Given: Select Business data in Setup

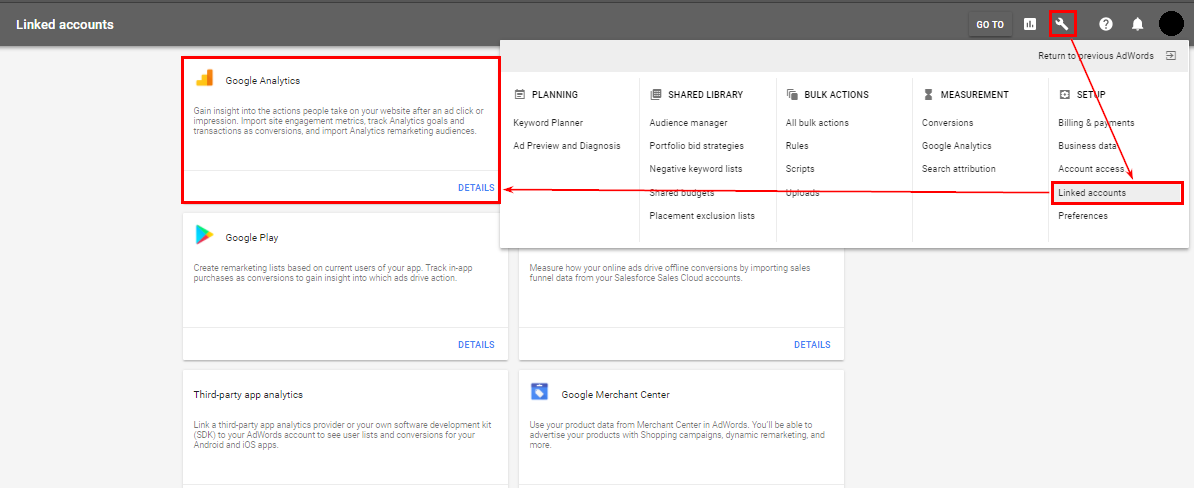Looking at the screenshot, I should 1087,146.
